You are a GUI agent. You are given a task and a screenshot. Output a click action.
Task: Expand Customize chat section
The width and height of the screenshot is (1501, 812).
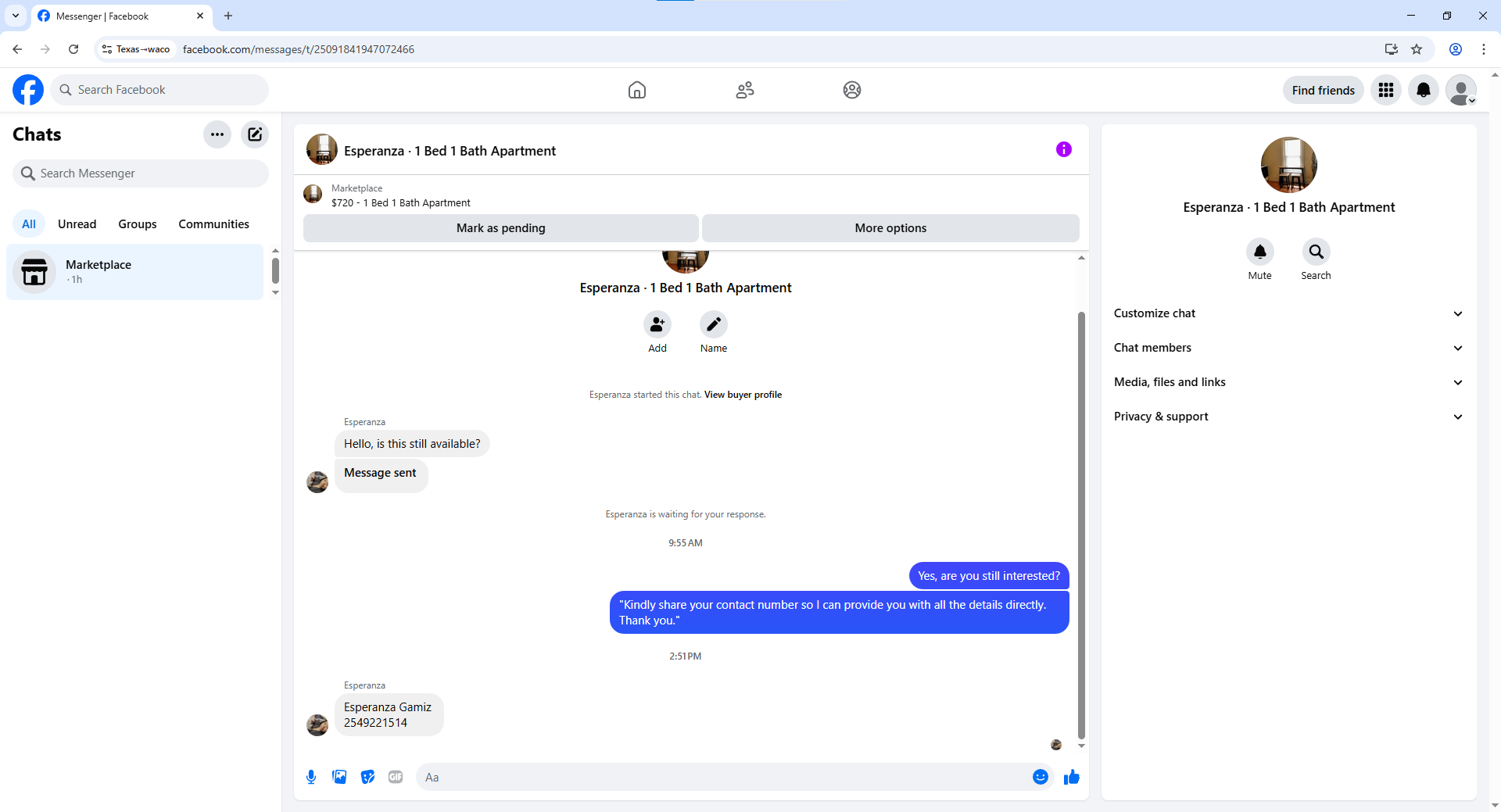[x=1288, y=313]
